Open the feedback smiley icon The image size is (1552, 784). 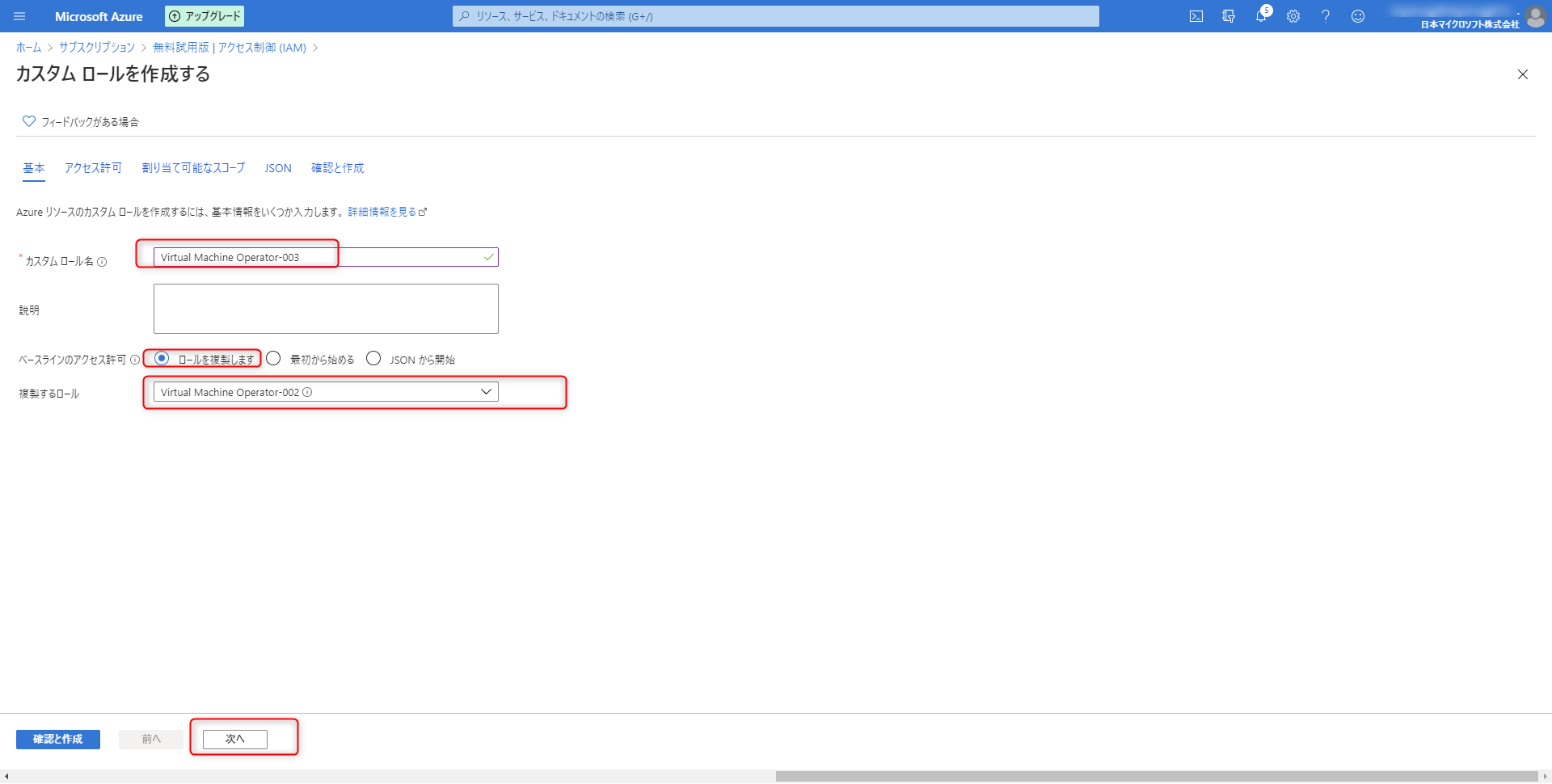1358,16
